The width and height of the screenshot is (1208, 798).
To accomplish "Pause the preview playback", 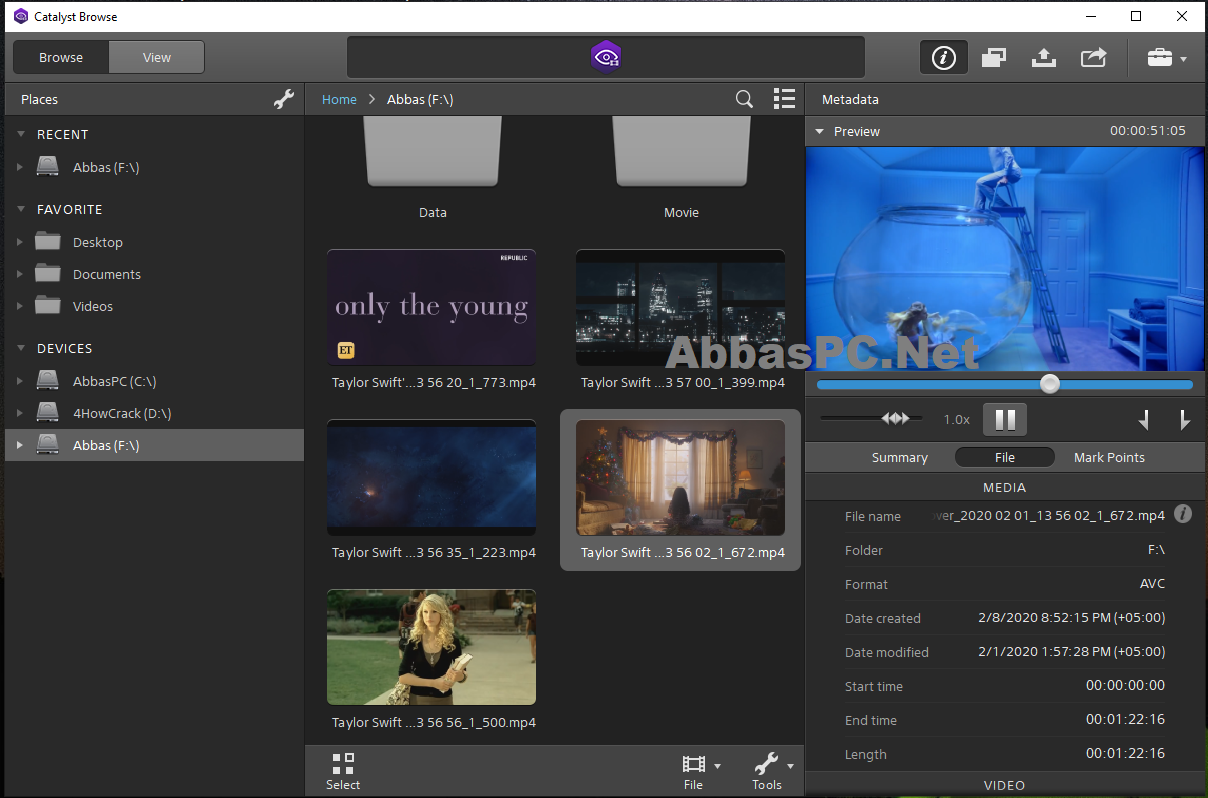I will click(x=1005, y=419).
